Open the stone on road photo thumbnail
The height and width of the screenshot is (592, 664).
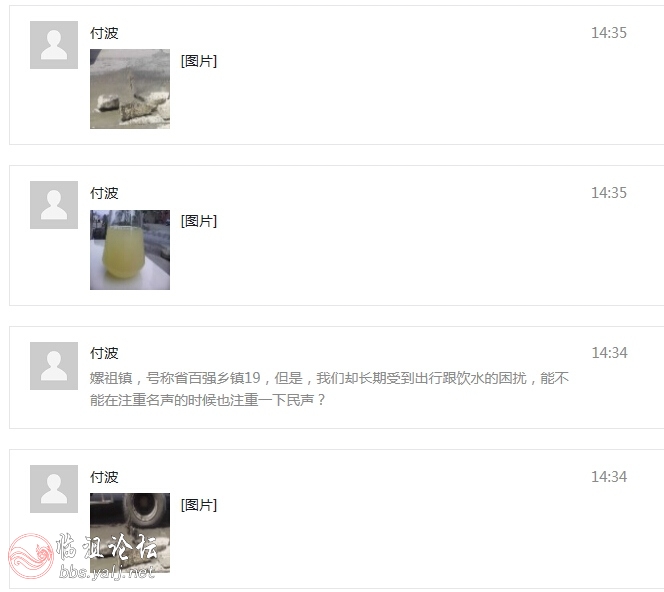click(130, 89)
